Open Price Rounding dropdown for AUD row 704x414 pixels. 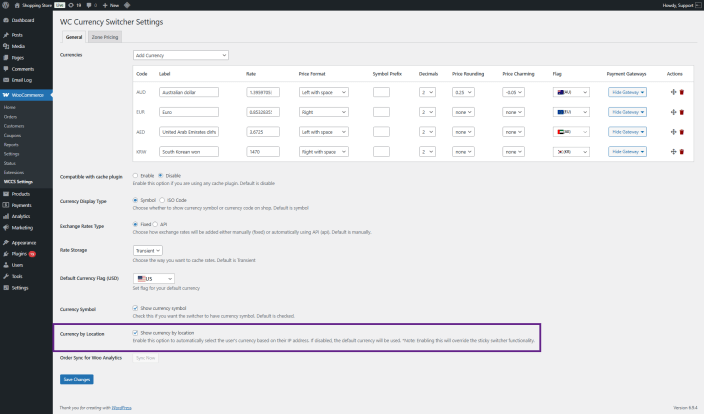pyautogui.click(x=463, y=92)
